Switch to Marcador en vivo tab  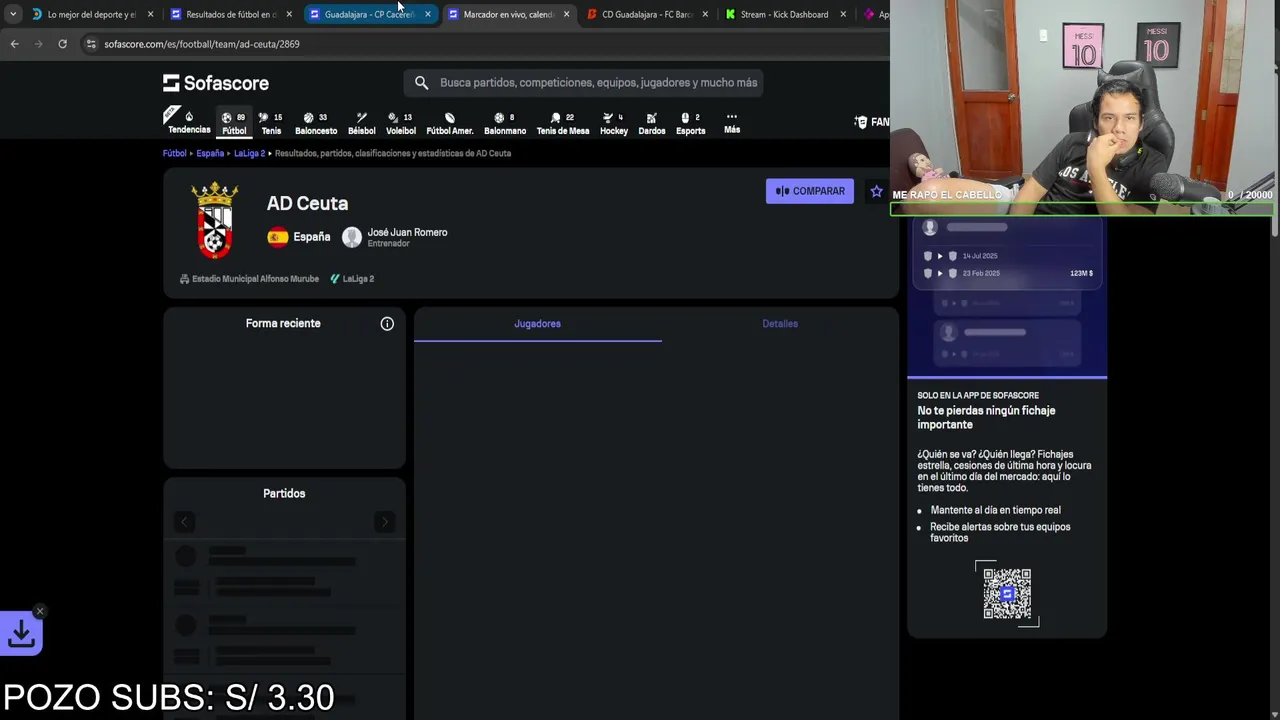pos(508,14)
